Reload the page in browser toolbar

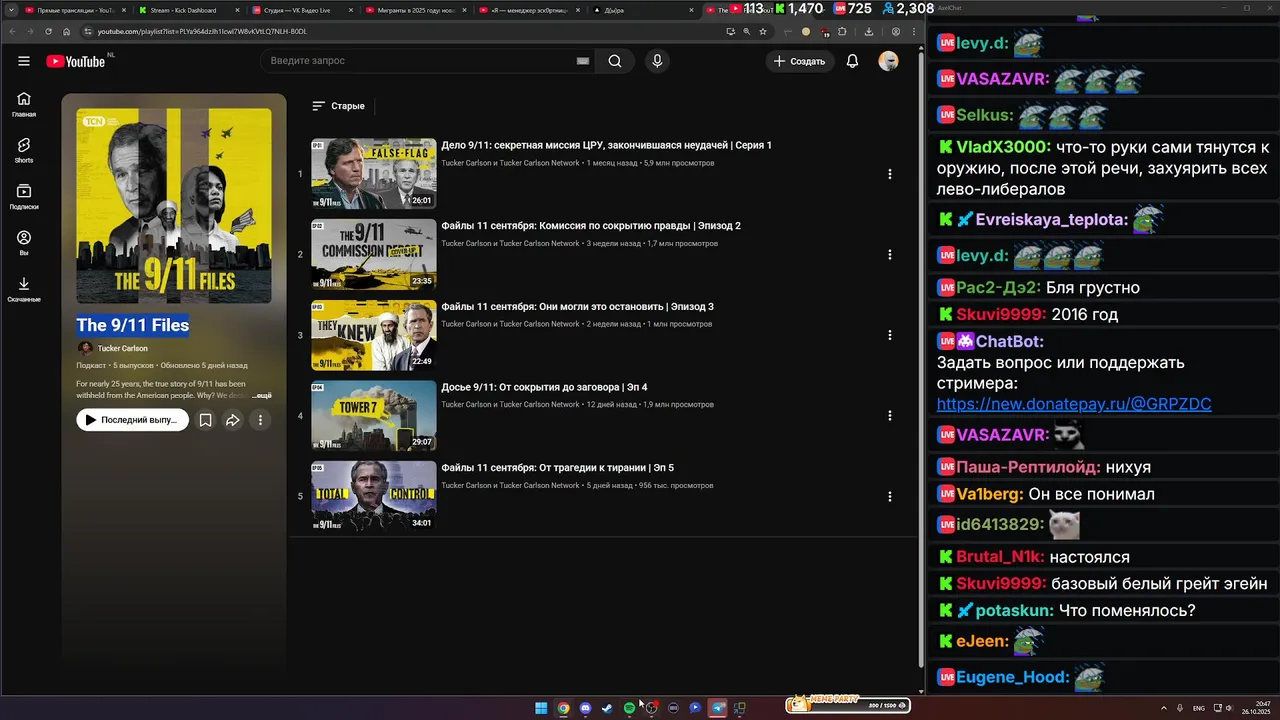coord(48,31)
